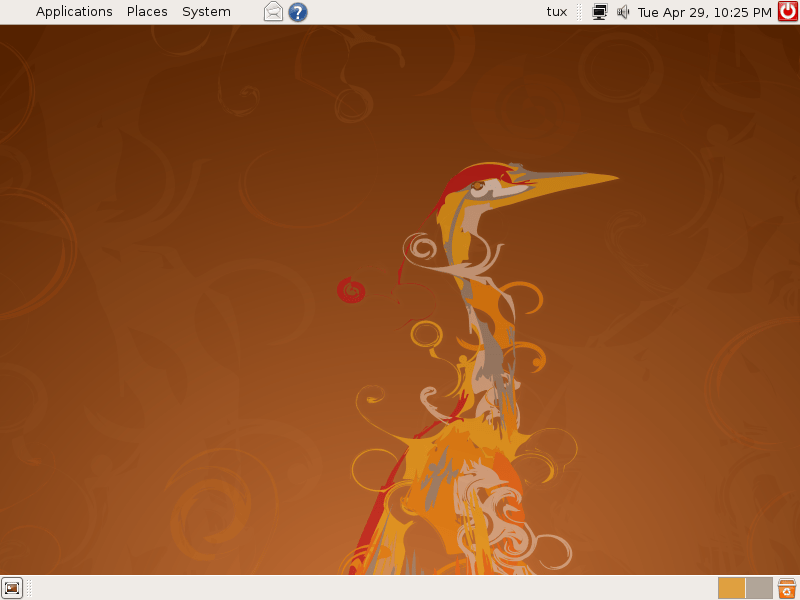
Task: Open the Applications menu
Action: click(74, 12)
